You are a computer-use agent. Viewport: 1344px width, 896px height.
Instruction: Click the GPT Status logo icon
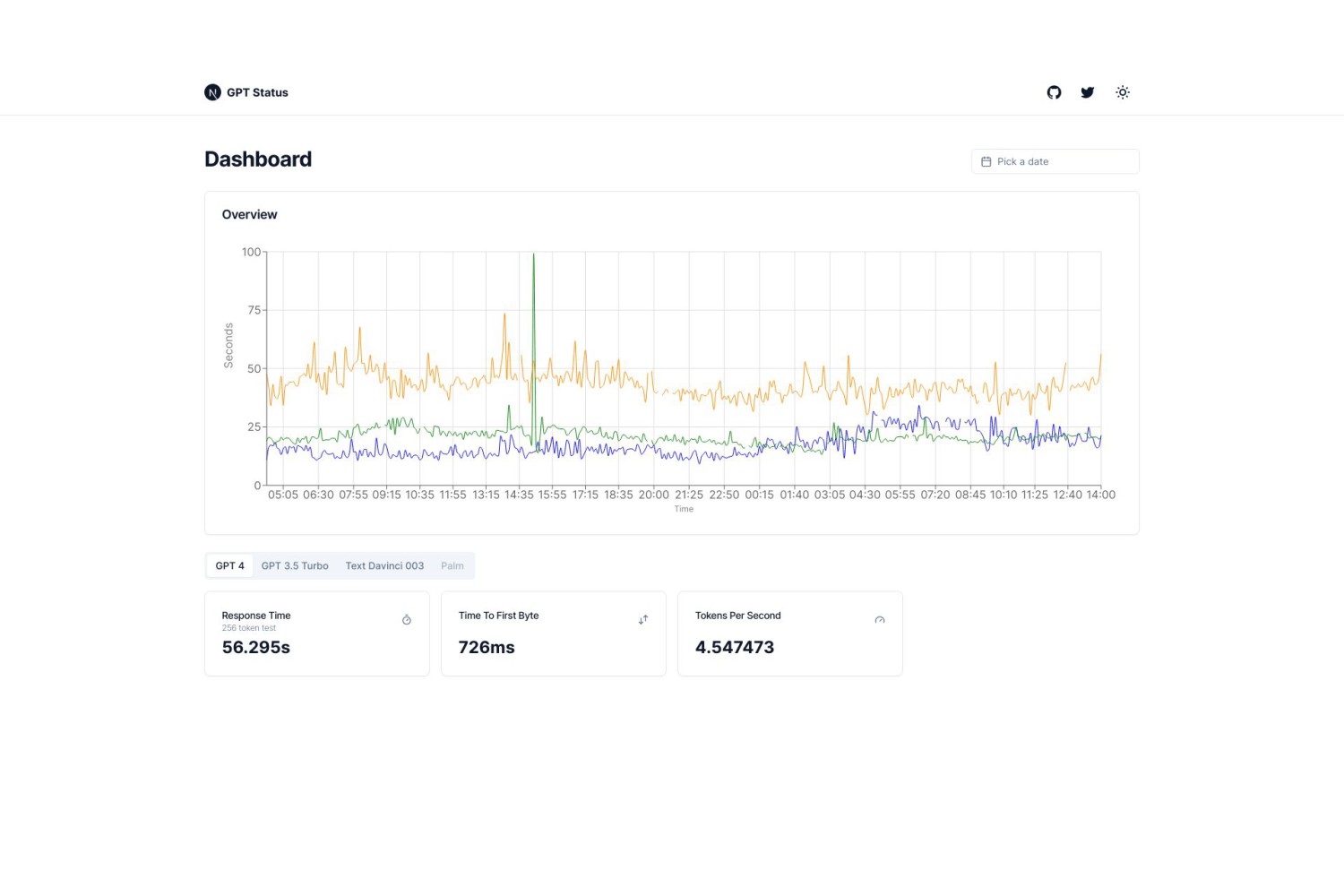[212, 92]
